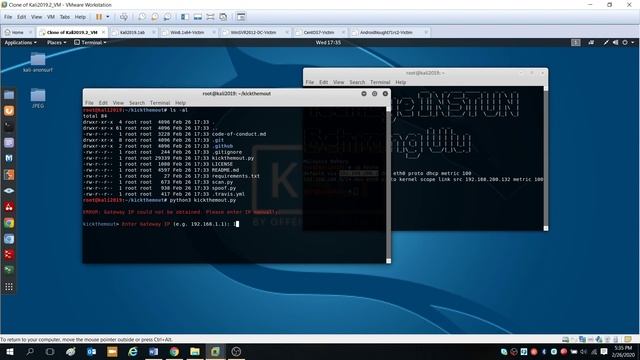Open Internet Explorer from the taskbar
The height and width of the screenshot is (360, 640).
[133, 351]
